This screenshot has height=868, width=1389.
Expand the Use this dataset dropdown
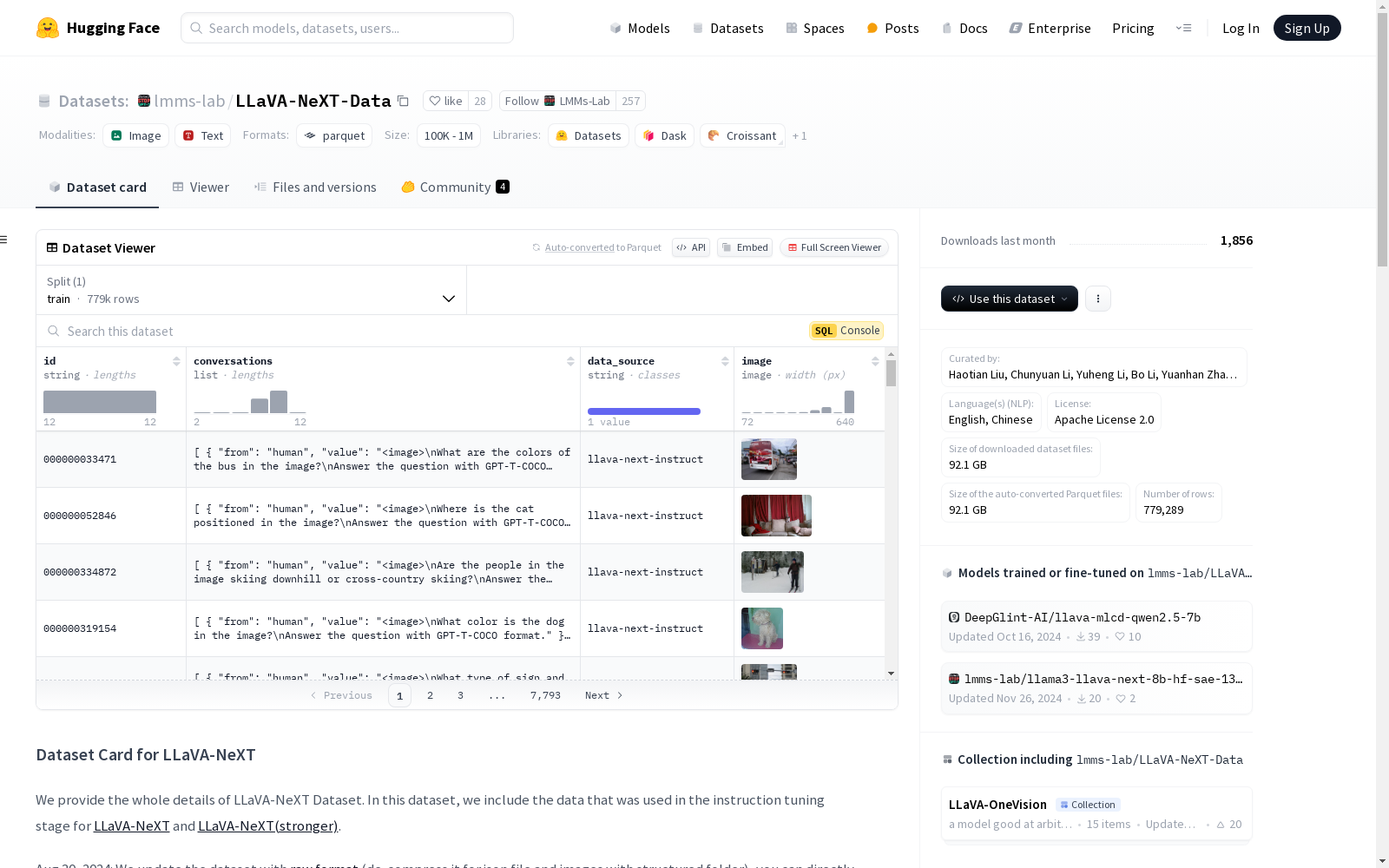pos(1010,299)
